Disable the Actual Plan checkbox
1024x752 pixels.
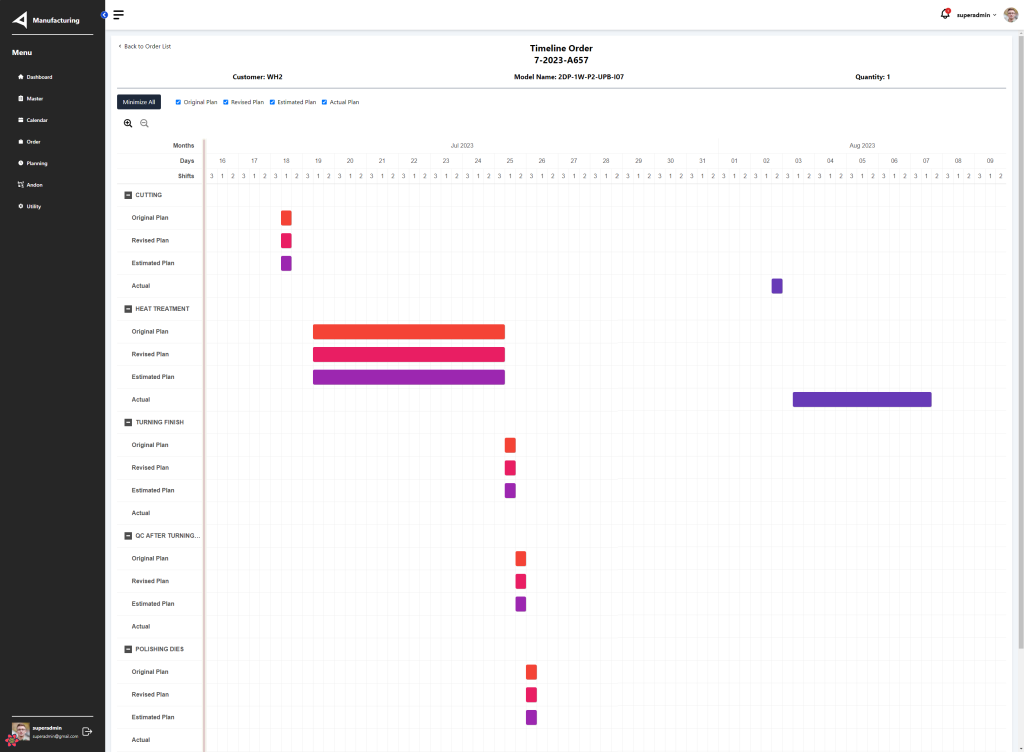coord(324,102)
